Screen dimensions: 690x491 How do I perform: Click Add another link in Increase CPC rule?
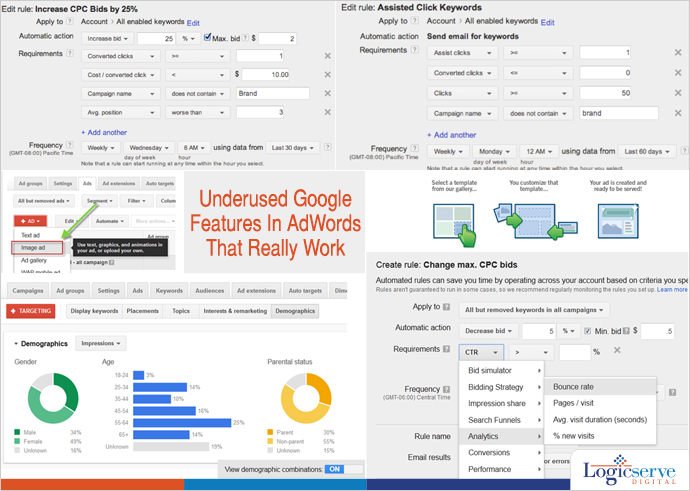coord(105,130)
